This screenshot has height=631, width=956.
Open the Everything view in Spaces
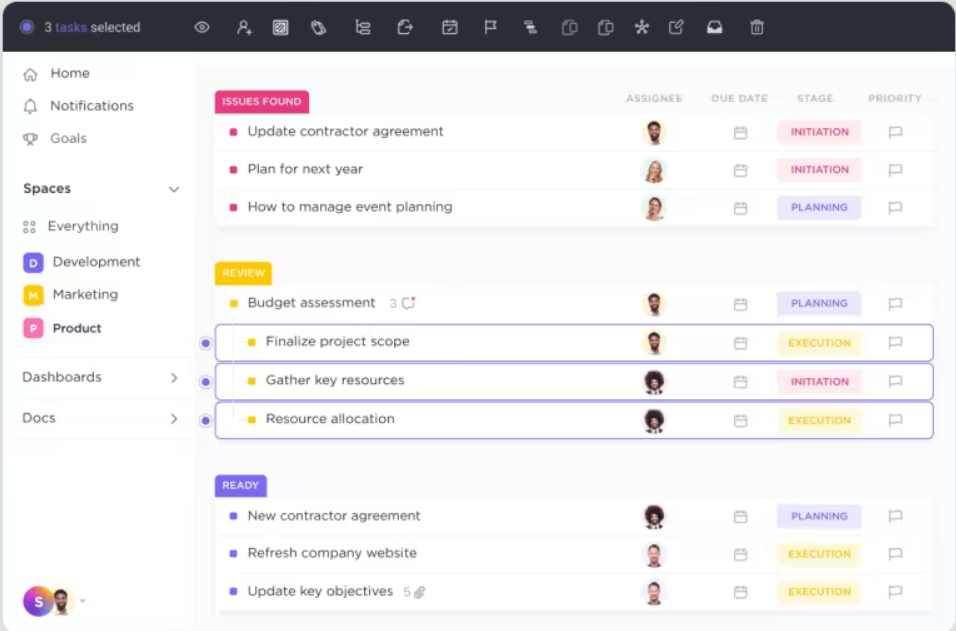pyautogui.click(x=83, y=226)
